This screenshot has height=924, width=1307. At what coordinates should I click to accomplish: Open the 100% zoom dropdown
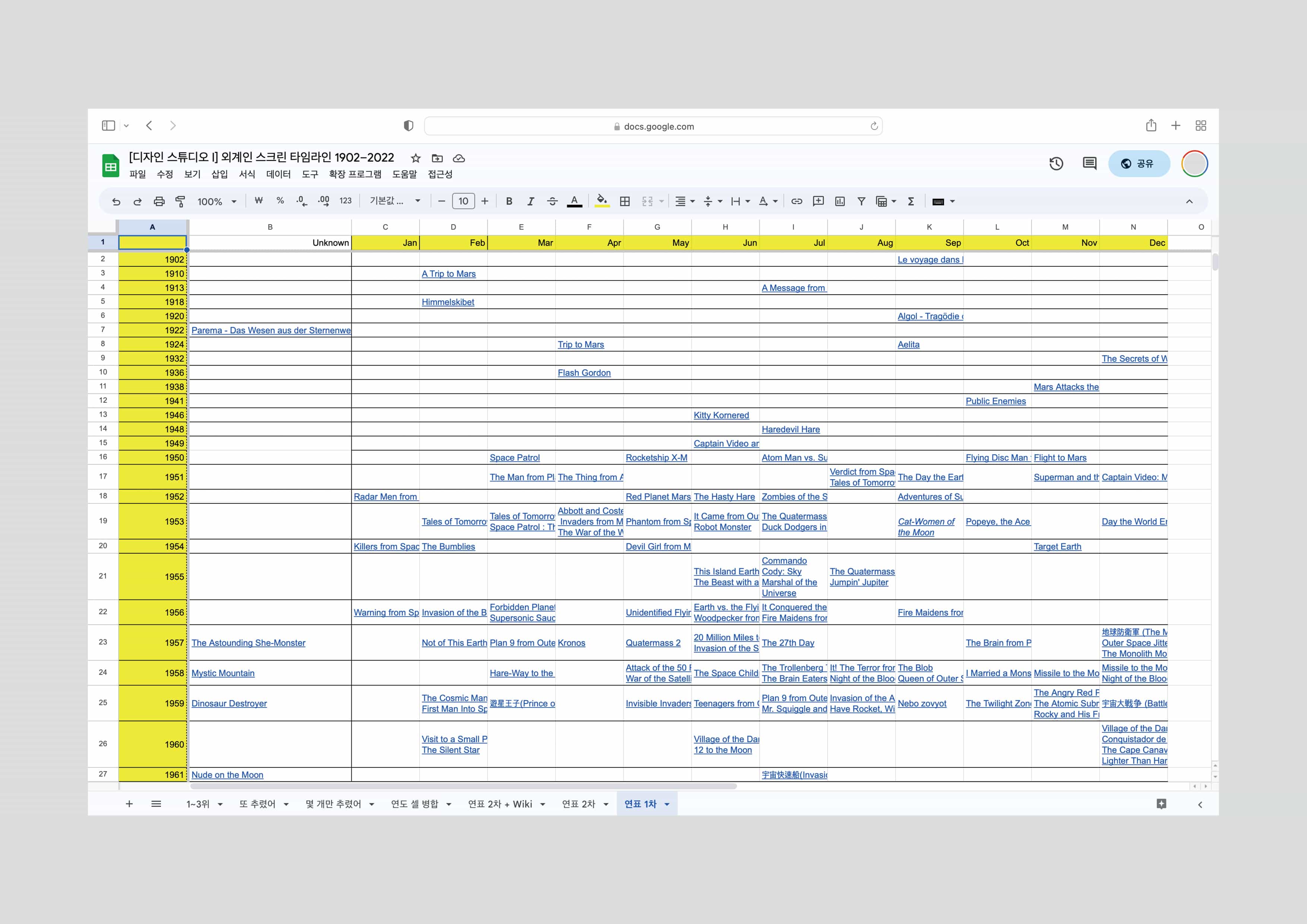216,202
